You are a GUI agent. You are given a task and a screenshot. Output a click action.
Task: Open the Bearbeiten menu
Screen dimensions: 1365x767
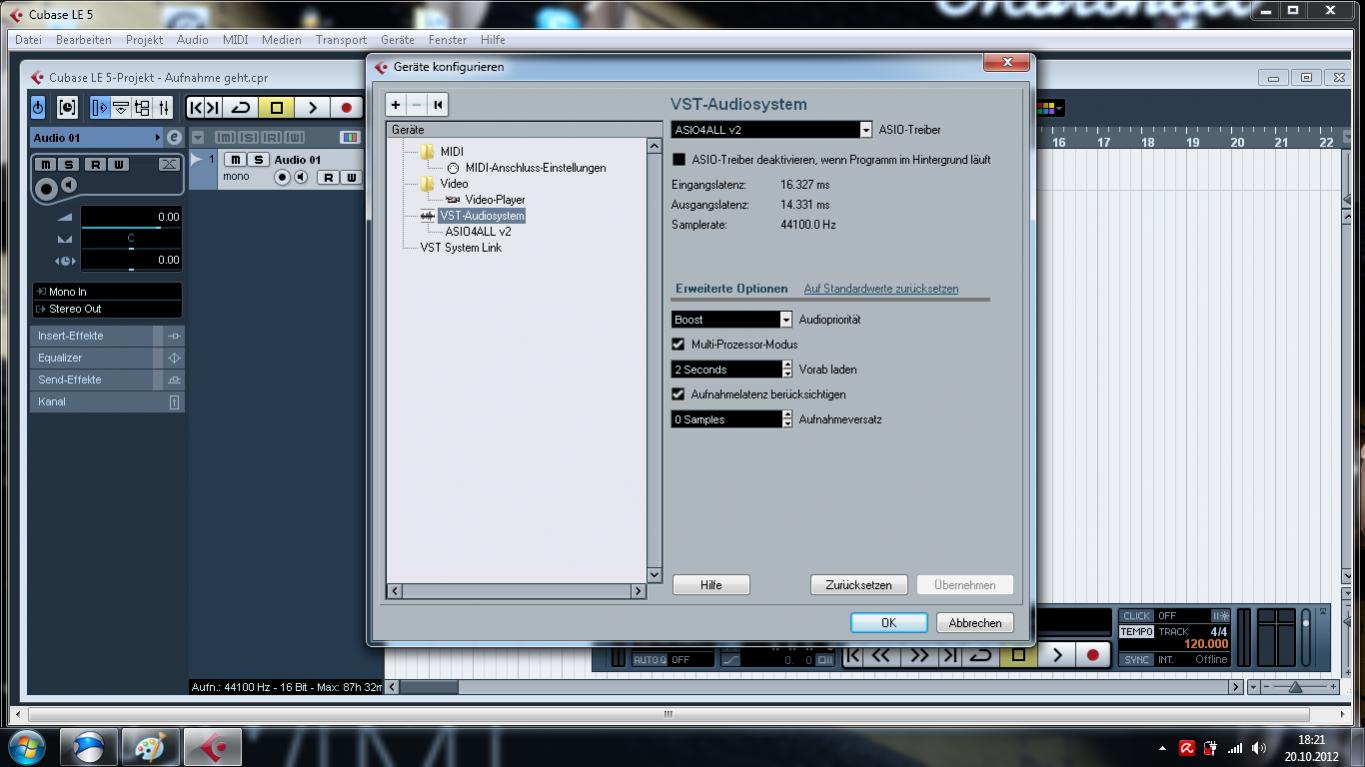pyautogui.click(x=84, y=40)
